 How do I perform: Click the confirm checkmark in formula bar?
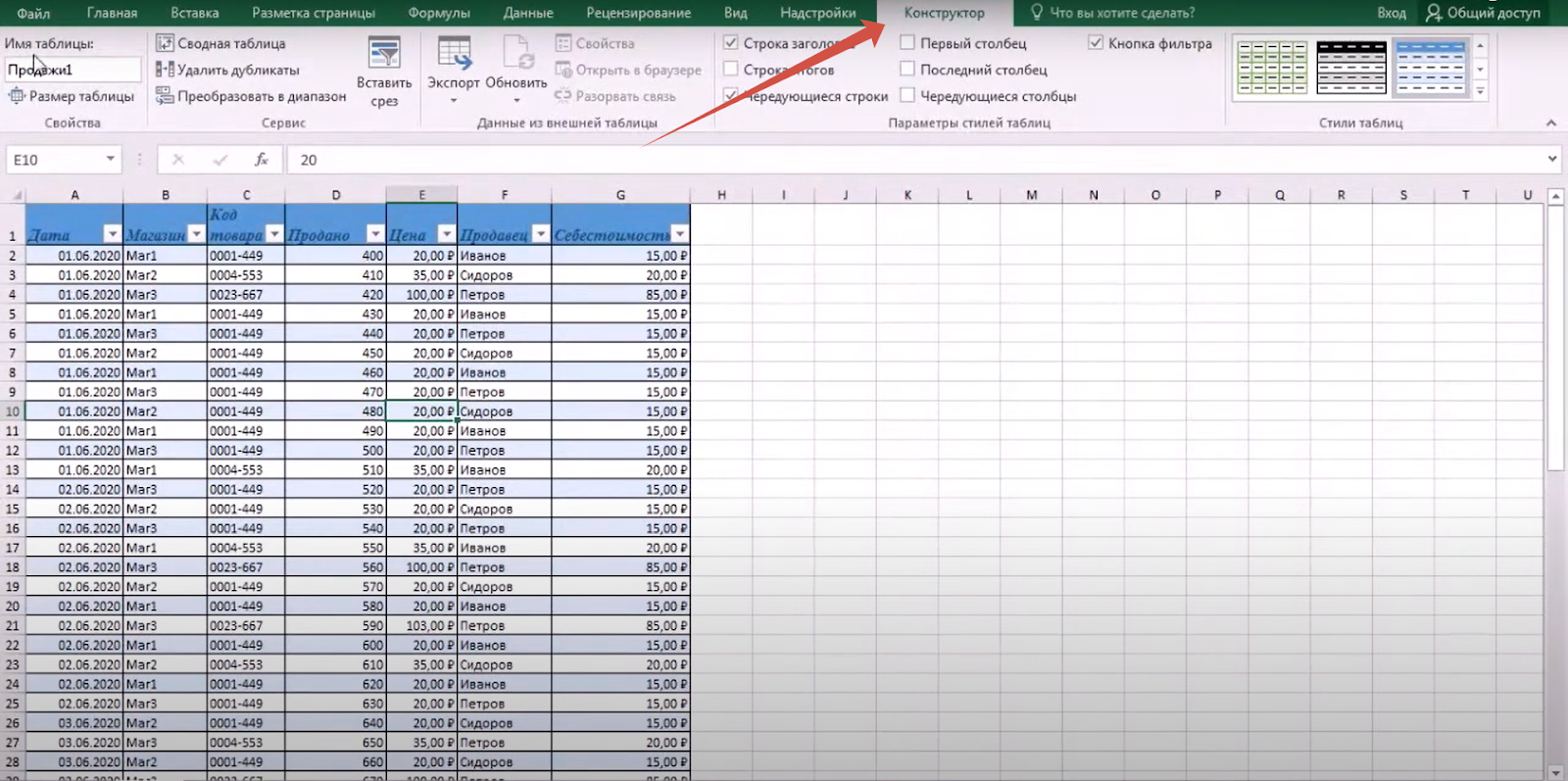pos(220,159)
